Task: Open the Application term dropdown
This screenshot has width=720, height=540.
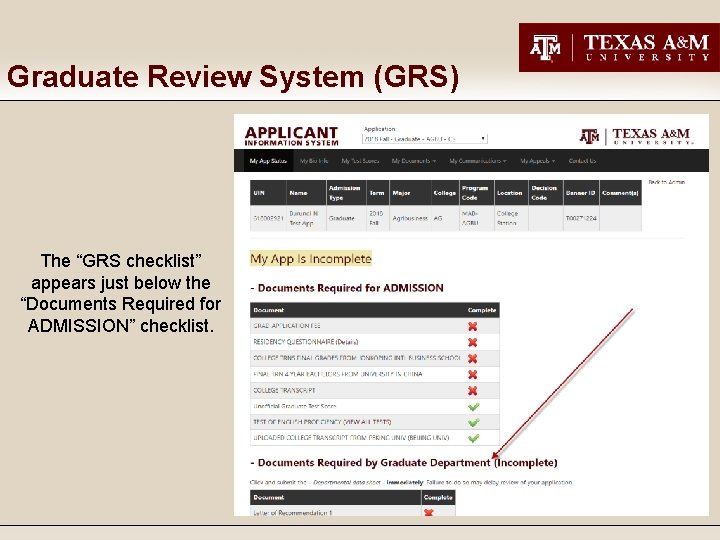Action: [425, 139]
